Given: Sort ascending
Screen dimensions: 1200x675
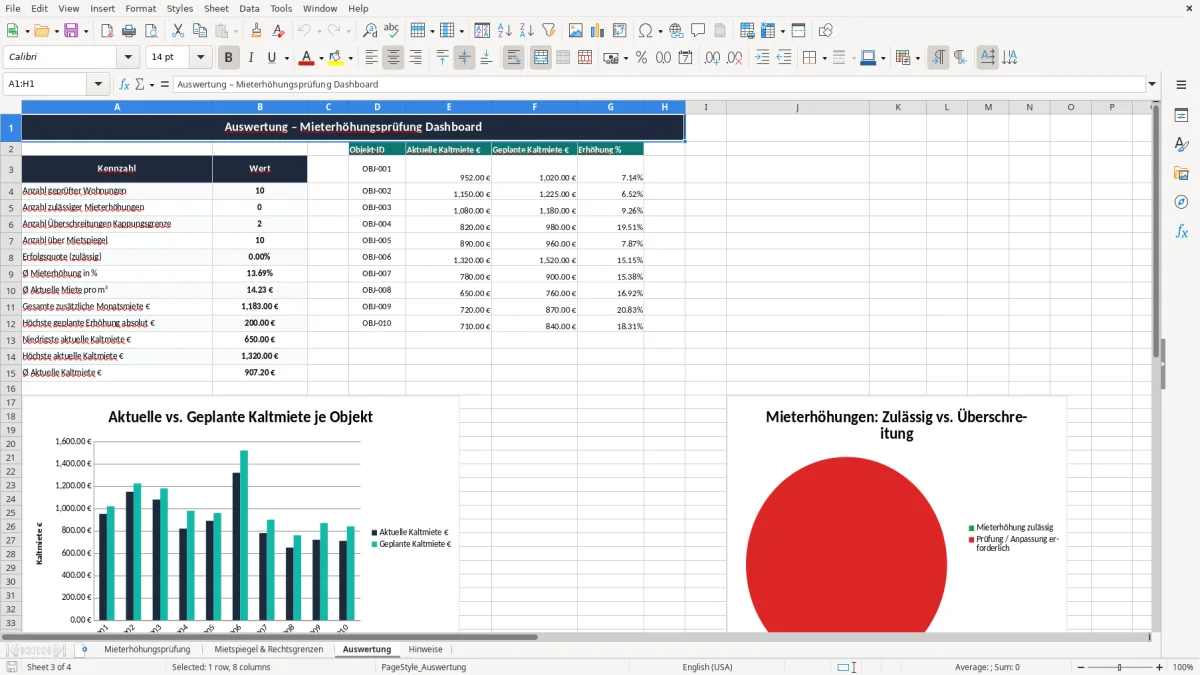Looking at the screenshot, I should pos(505,31).
